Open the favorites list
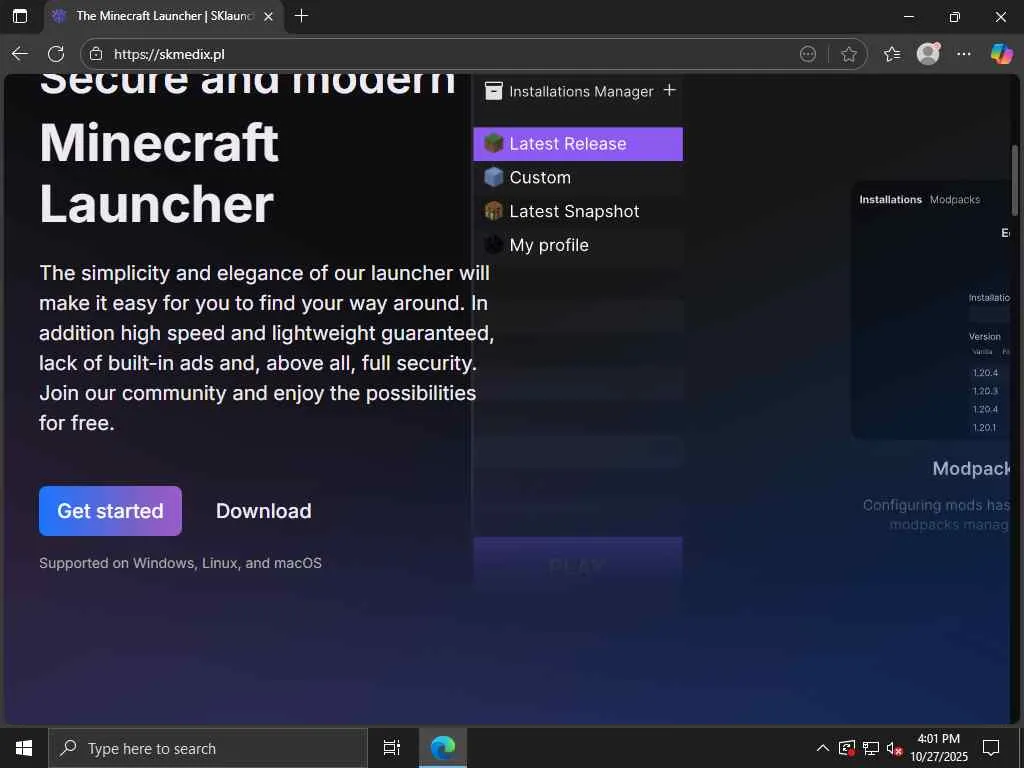Viewport: 1024px width, 768px height. [892, 54]
